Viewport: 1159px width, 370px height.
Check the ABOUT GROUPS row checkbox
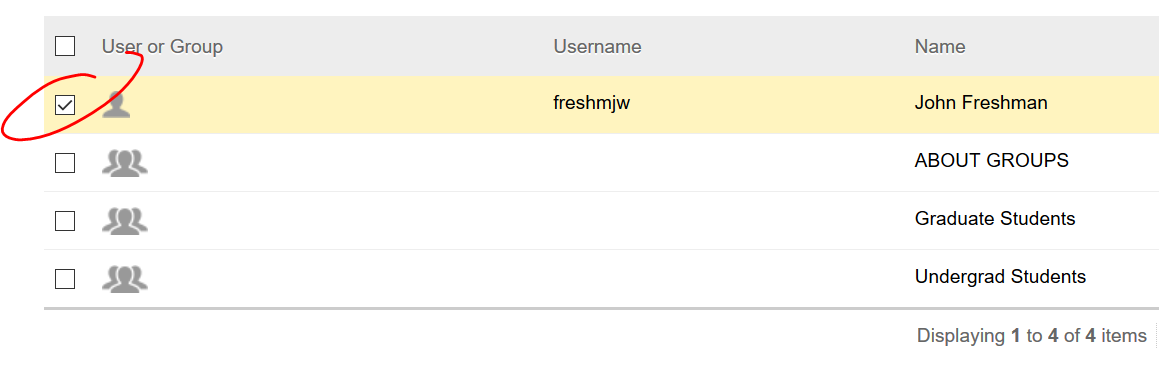[65, 163]
